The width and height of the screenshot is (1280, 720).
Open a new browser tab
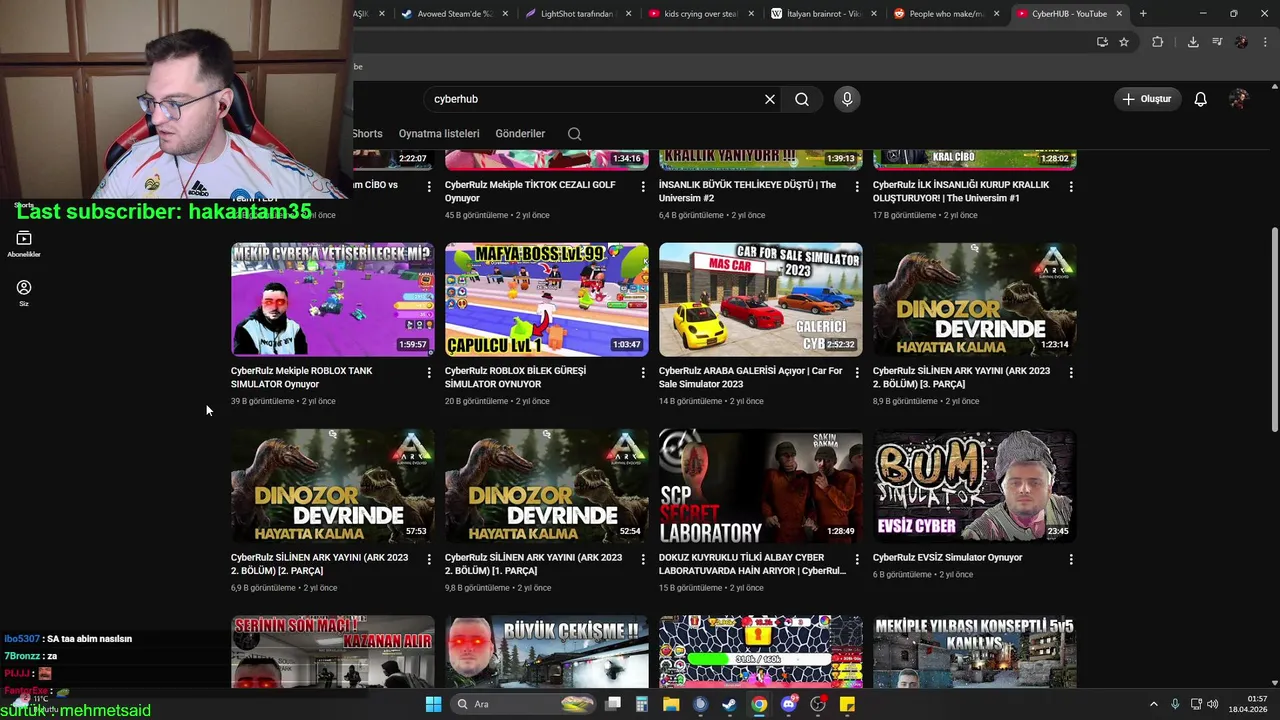click(1143, 14)
